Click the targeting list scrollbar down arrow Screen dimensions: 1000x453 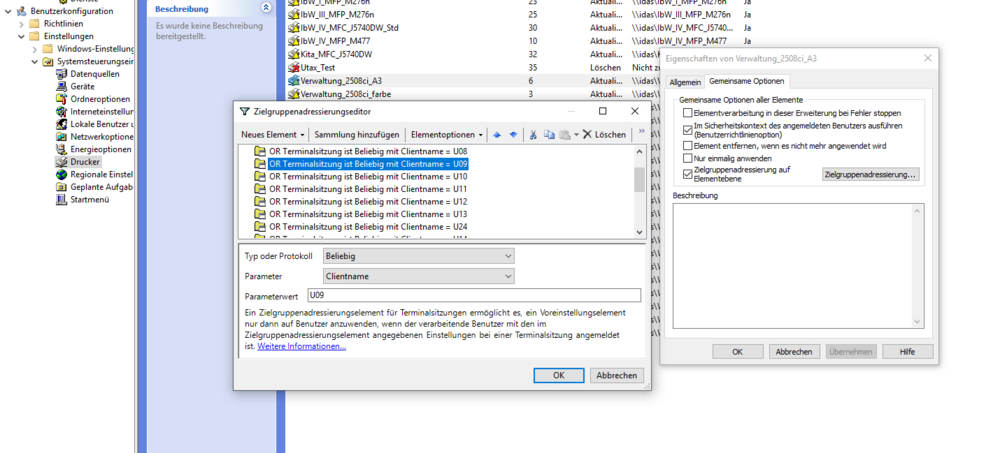point(640,232)
